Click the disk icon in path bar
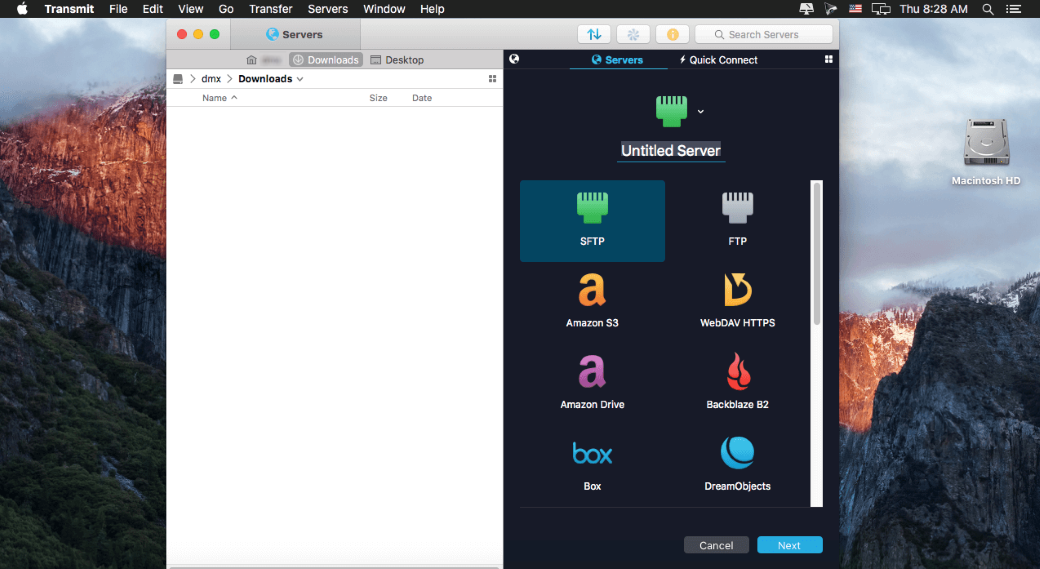The width and height of the screenshot is (1040, 569). (178, 79)
